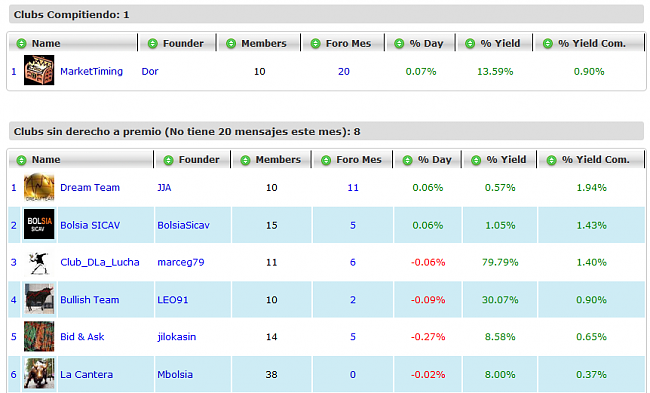This screenshot has height=393, width=650.
Task: Click green sort icon beside lower Members
Action: (x=245, y=160)
